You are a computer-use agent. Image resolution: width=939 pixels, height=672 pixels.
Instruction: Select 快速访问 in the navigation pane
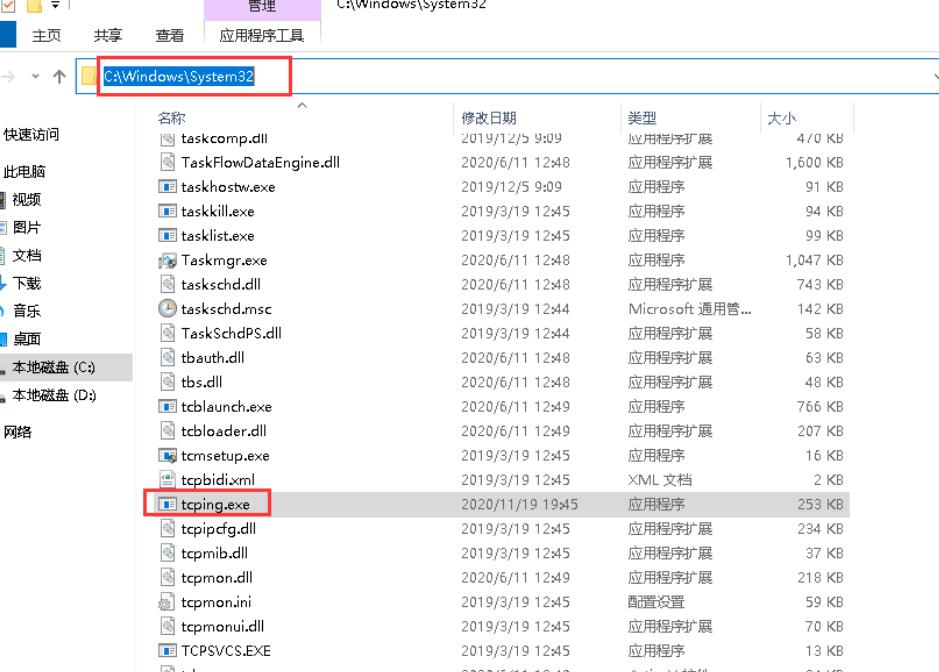coord(31,135)
